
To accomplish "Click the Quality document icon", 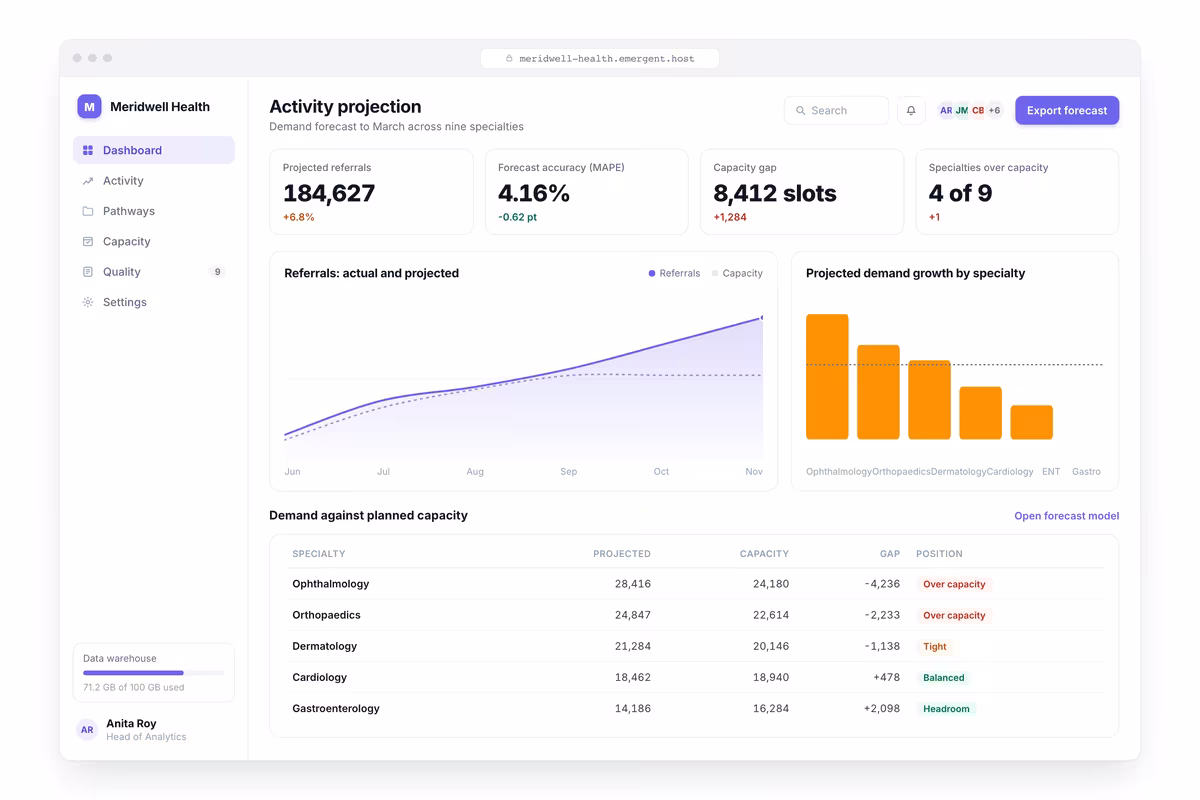I will (x=88, y=272).
